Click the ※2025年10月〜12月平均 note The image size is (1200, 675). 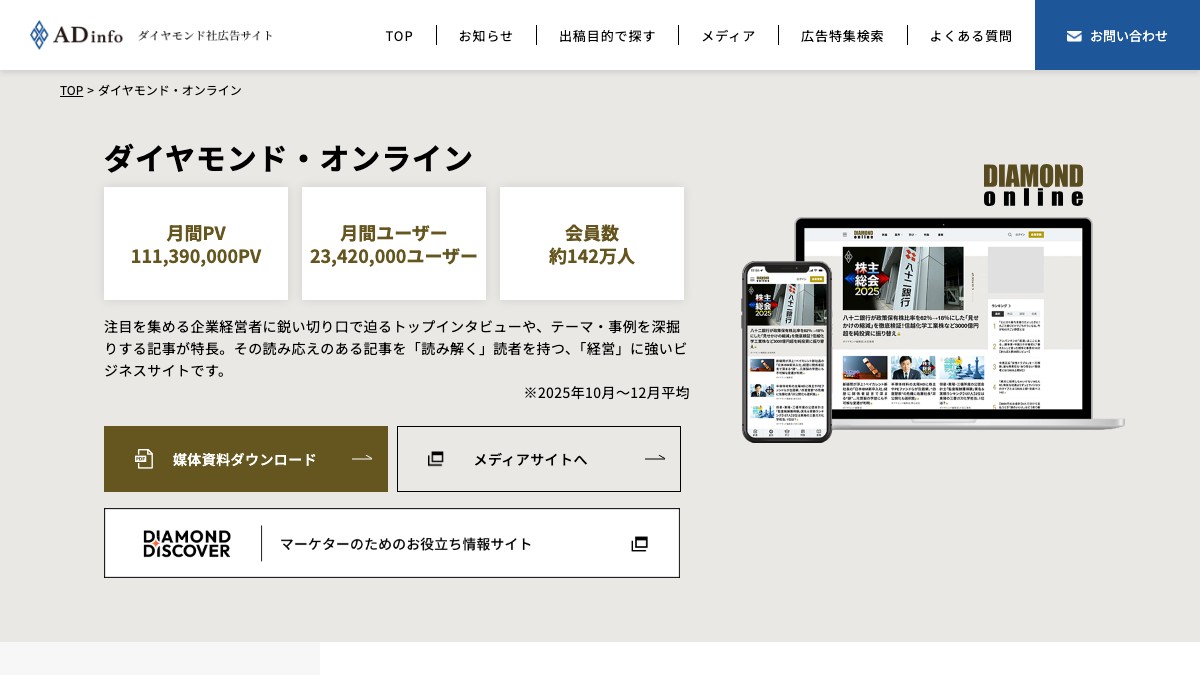[x=606, y=392]
